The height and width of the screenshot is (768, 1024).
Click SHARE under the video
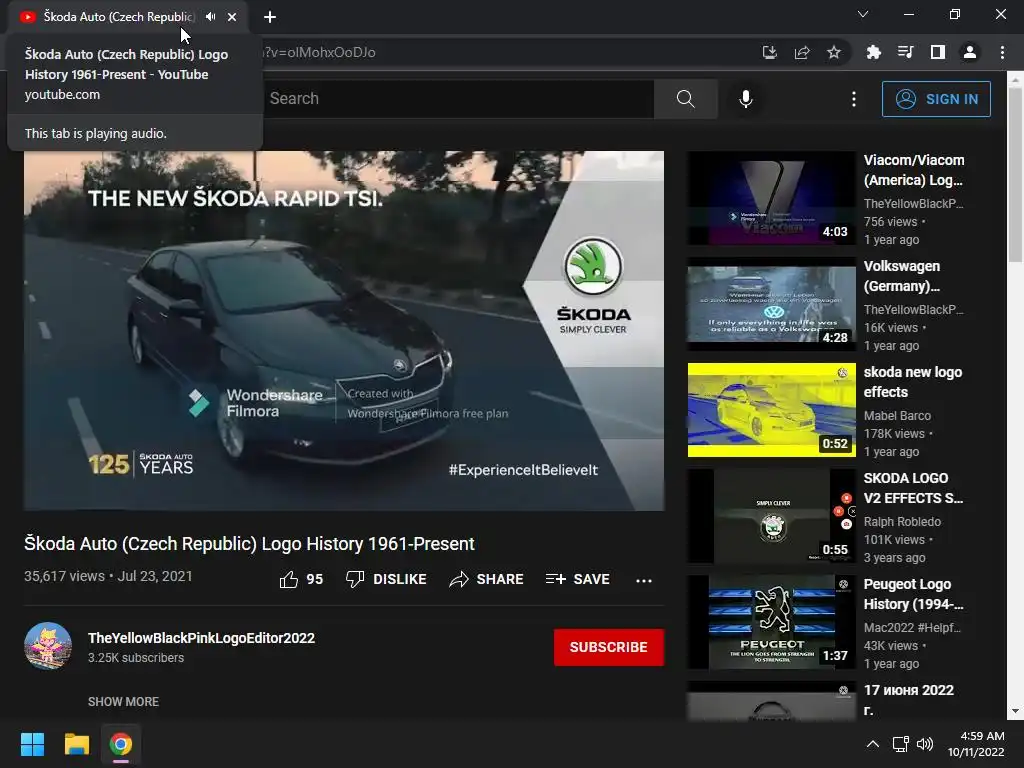click(487, 579)
